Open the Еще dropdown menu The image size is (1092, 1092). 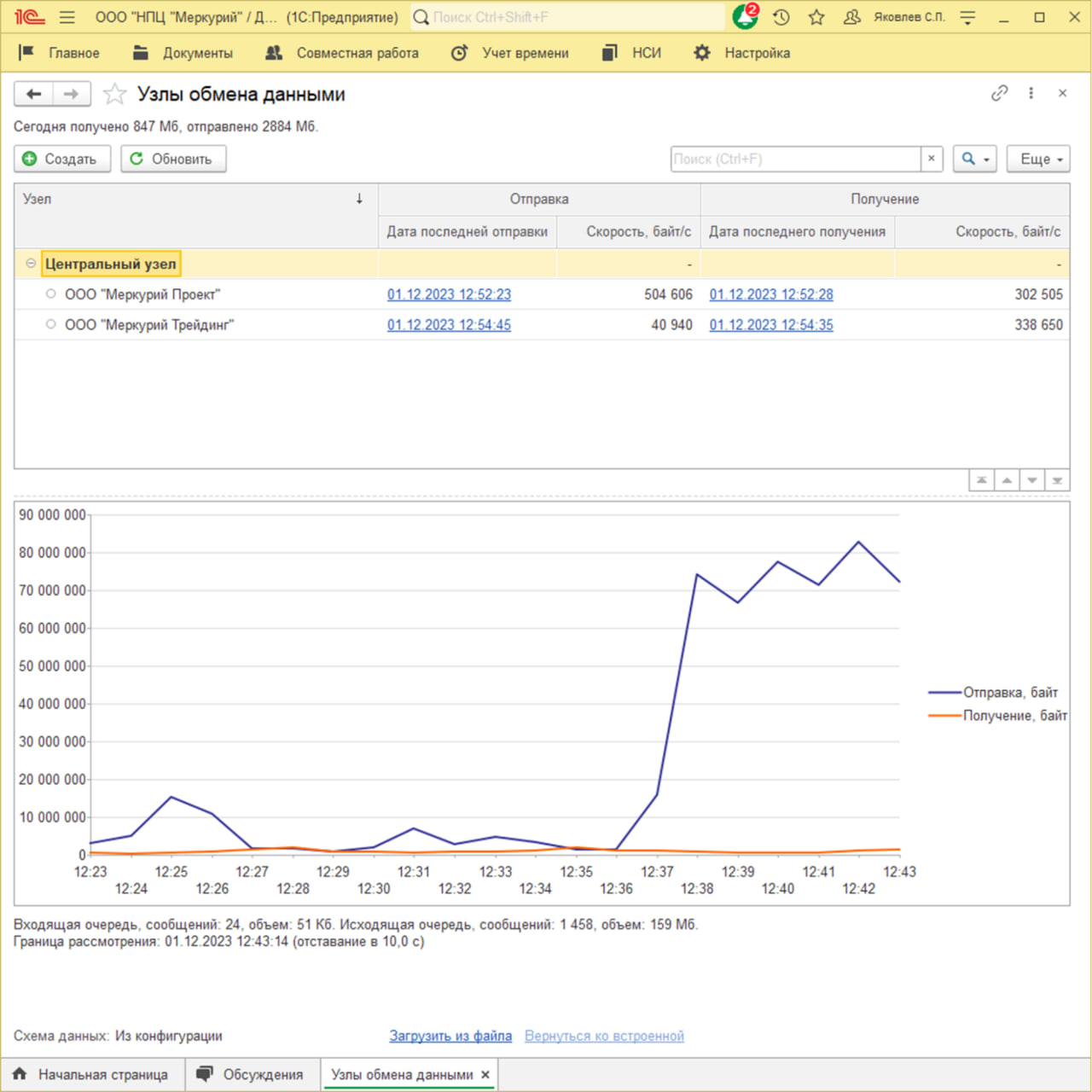click(1038, 159)
